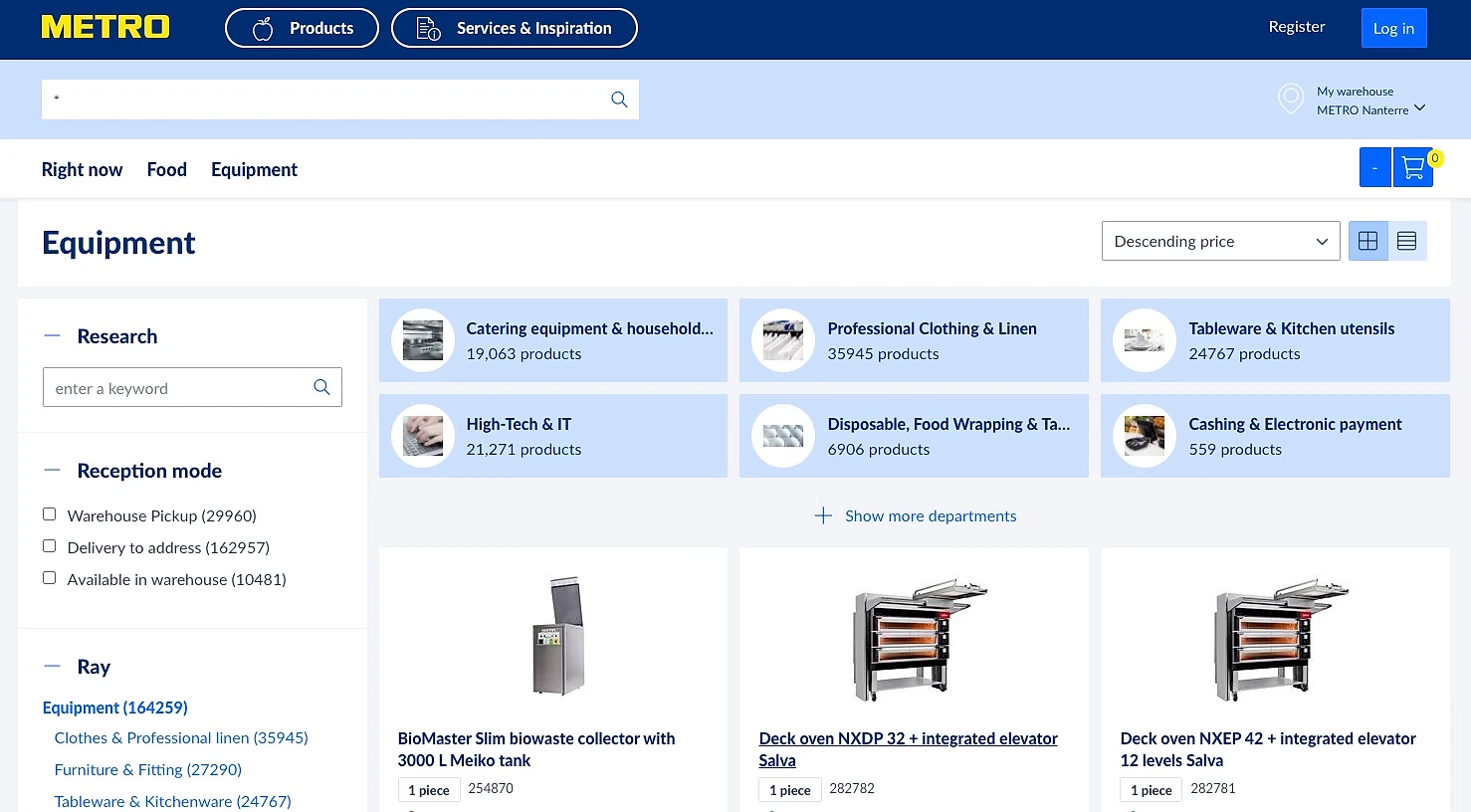Open Deck oven NXEP 42 product title
This screenshot has width=1471, height=812.
1268,749
